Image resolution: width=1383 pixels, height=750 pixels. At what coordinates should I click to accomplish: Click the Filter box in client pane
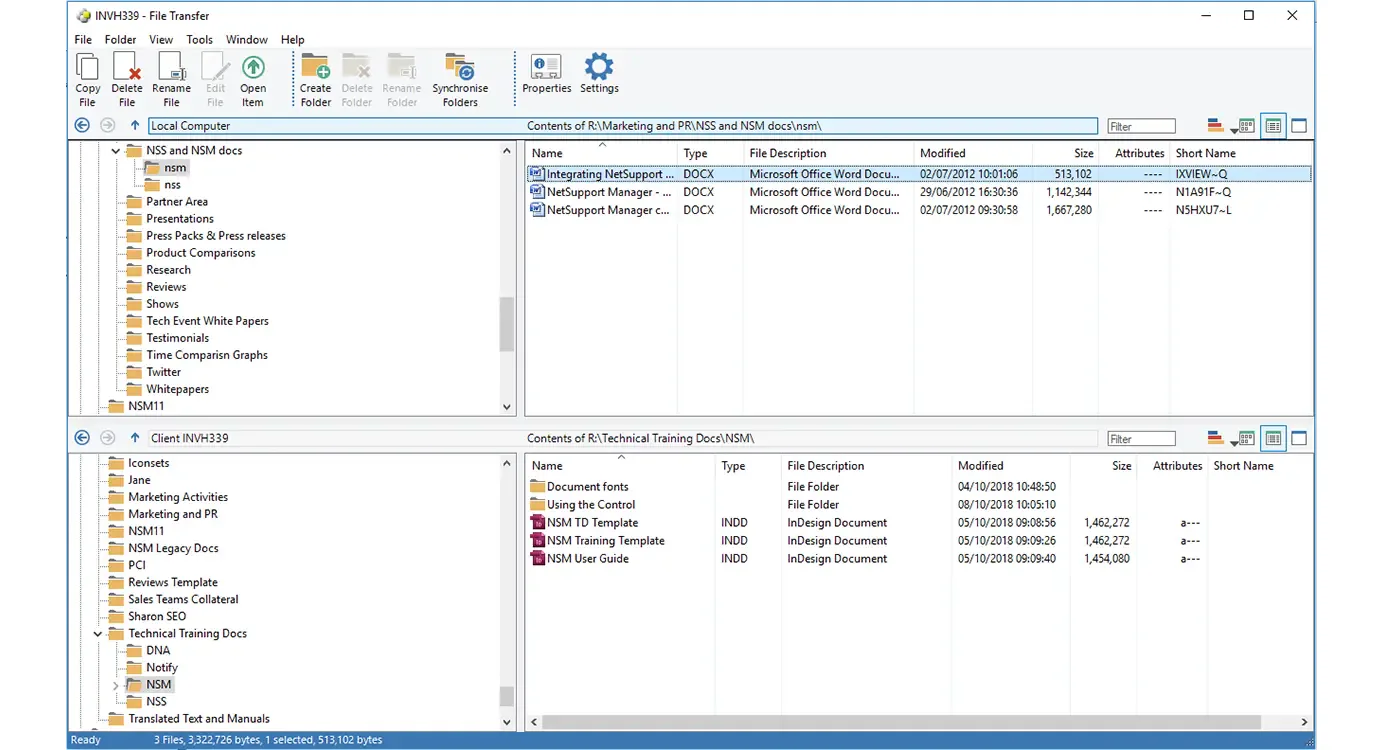coord(1141,438)
